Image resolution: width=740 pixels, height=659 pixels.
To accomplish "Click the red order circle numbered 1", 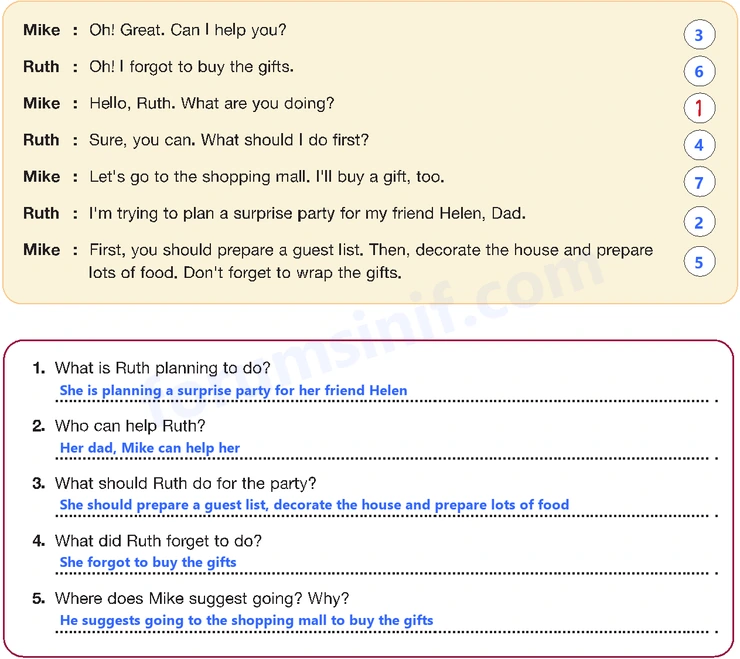I will (x=699, y=108).
